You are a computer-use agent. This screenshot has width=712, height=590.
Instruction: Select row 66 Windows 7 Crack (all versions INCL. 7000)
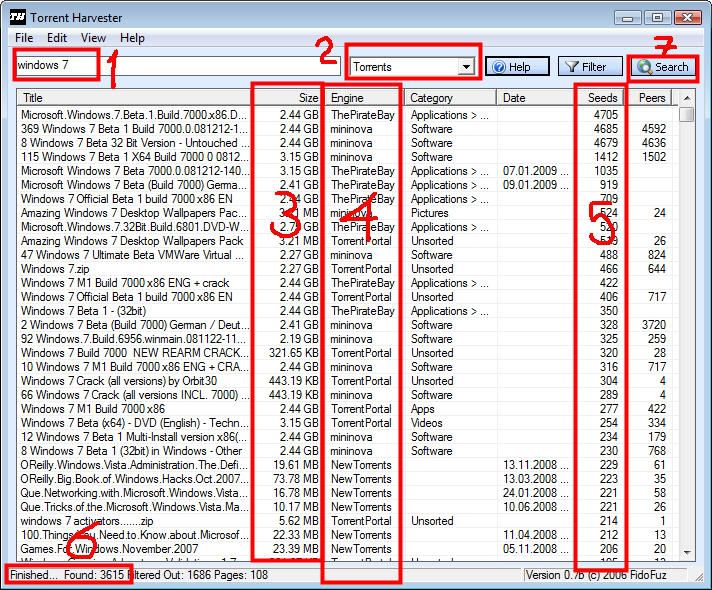[345, 395]
